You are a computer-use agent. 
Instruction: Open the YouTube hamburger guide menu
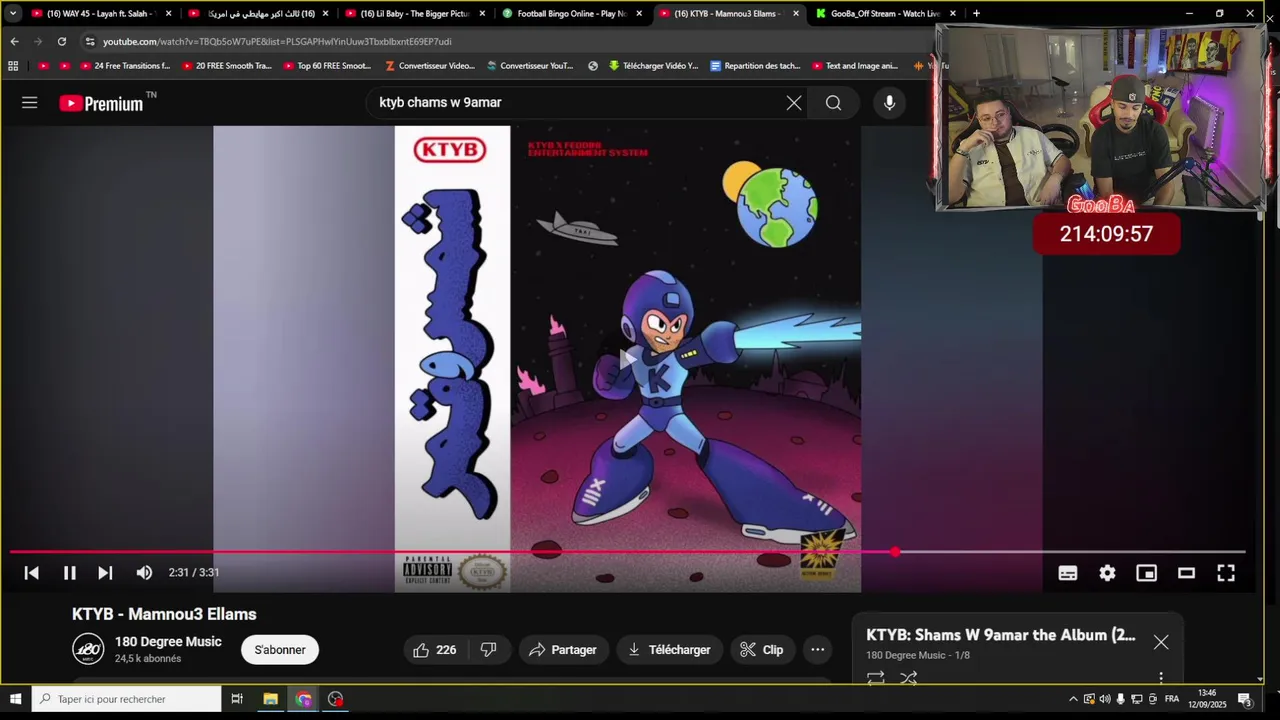[29, 103]
